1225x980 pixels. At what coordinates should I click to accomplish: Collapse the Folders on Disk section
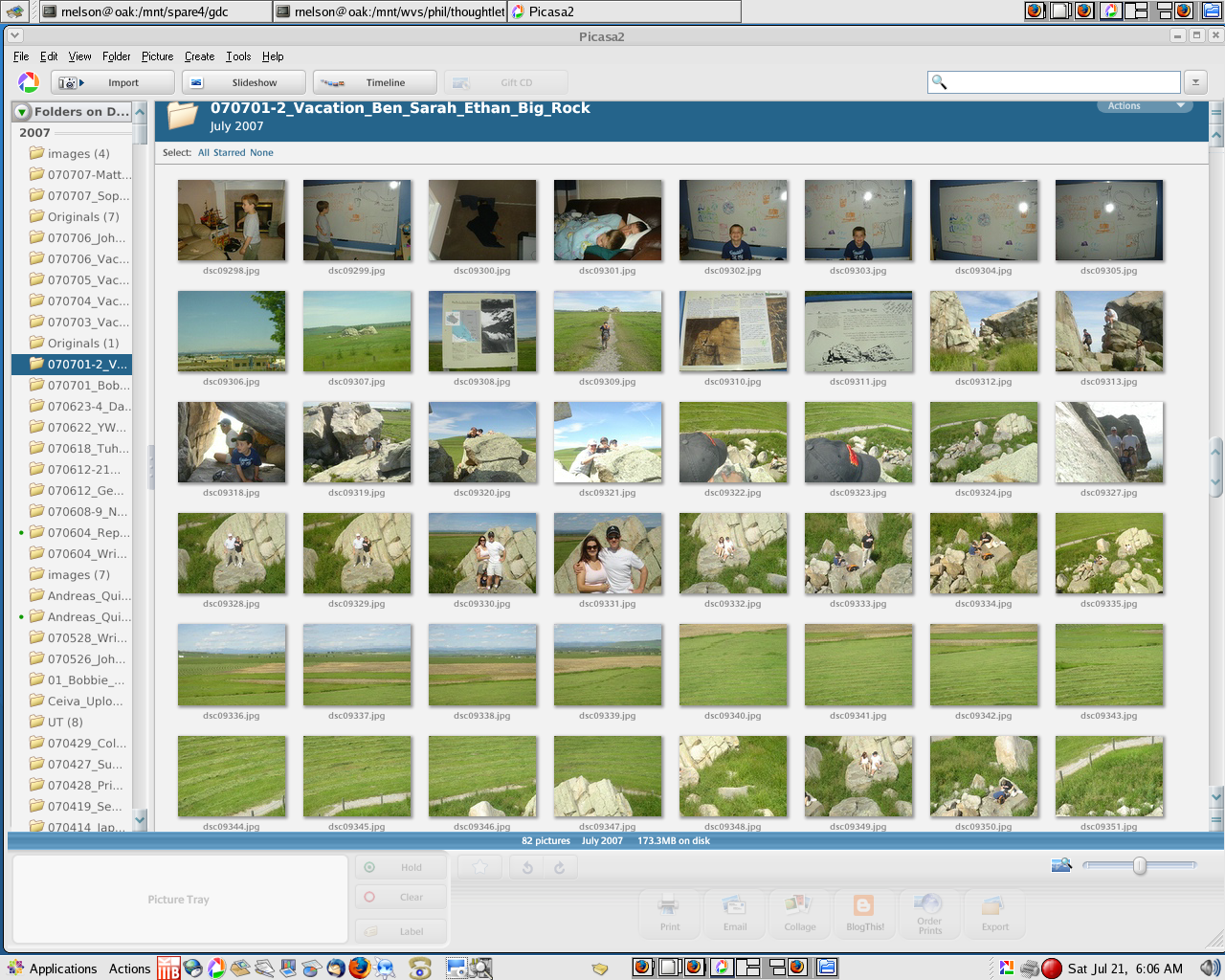pyautogui.click(x=22, y=112)
